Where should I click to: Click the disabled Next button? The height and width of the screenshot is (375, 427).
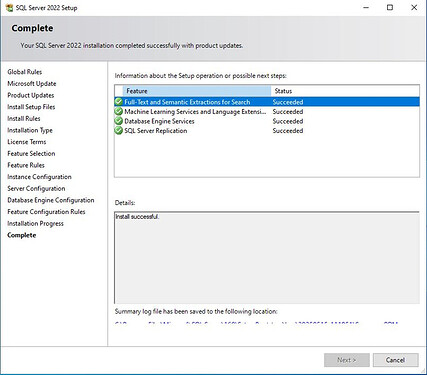coord(347,360)
